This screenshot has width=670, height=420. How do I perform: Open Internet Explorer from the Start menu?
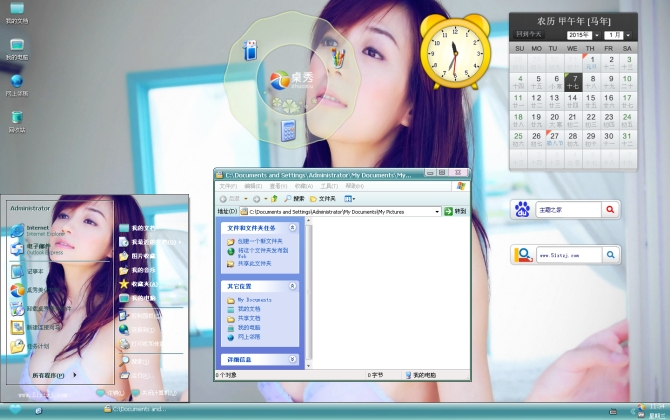(38, 231)
